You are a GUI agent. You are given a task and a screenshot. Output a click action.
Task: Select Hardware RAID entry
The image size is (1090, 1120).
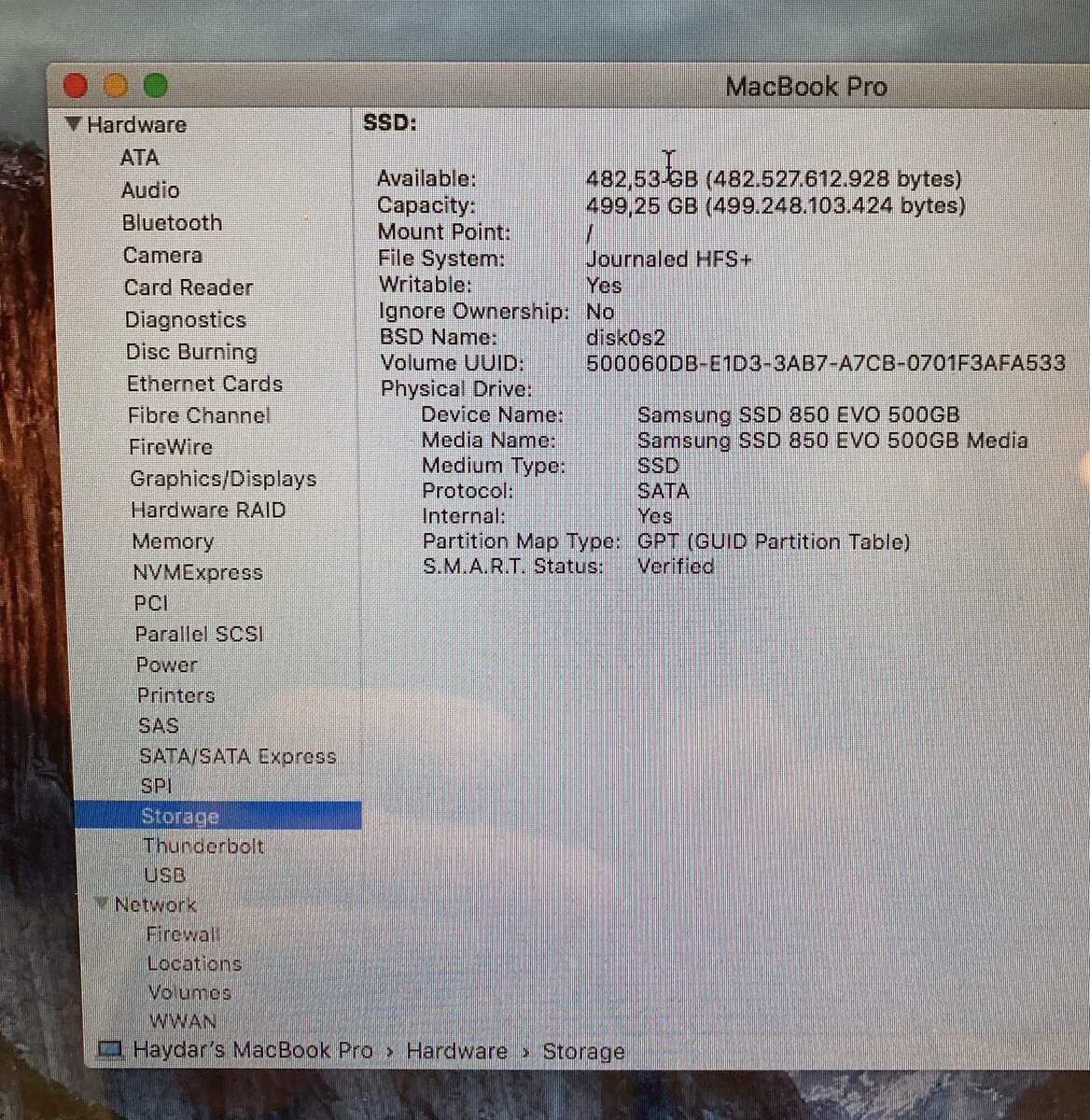tap(208, 511)
